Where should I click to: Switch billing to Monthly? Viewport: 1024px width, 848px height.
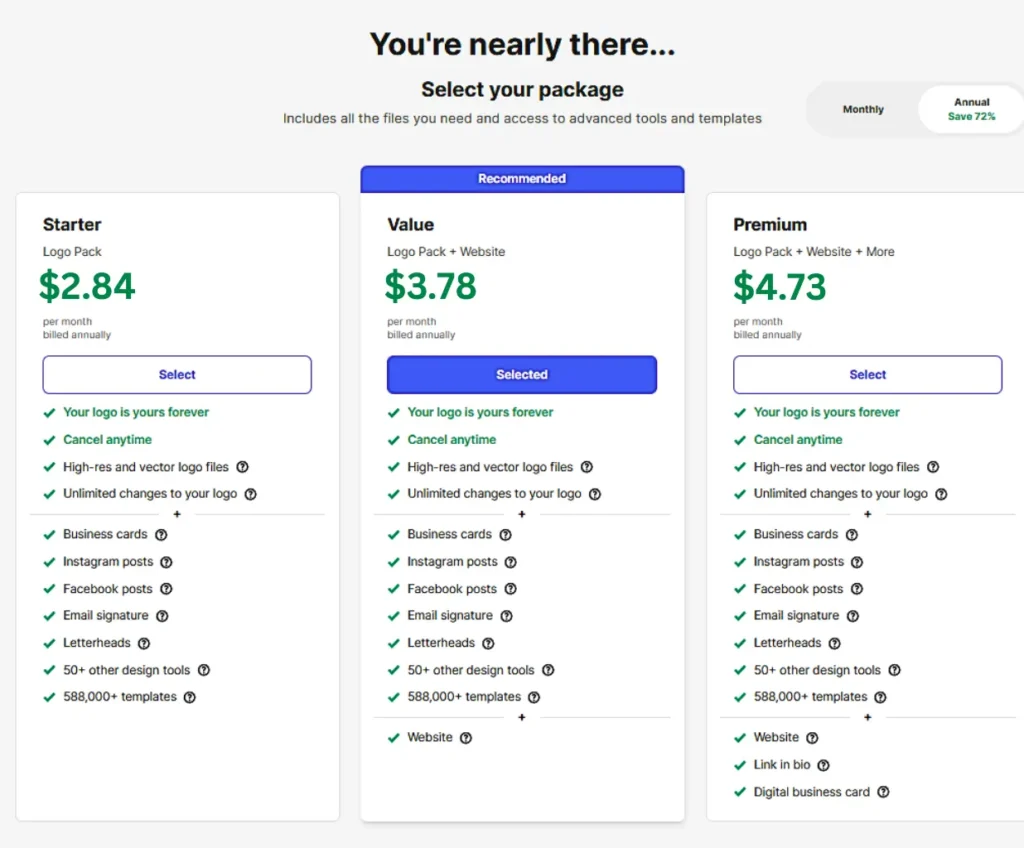click(x=863, y=110)
